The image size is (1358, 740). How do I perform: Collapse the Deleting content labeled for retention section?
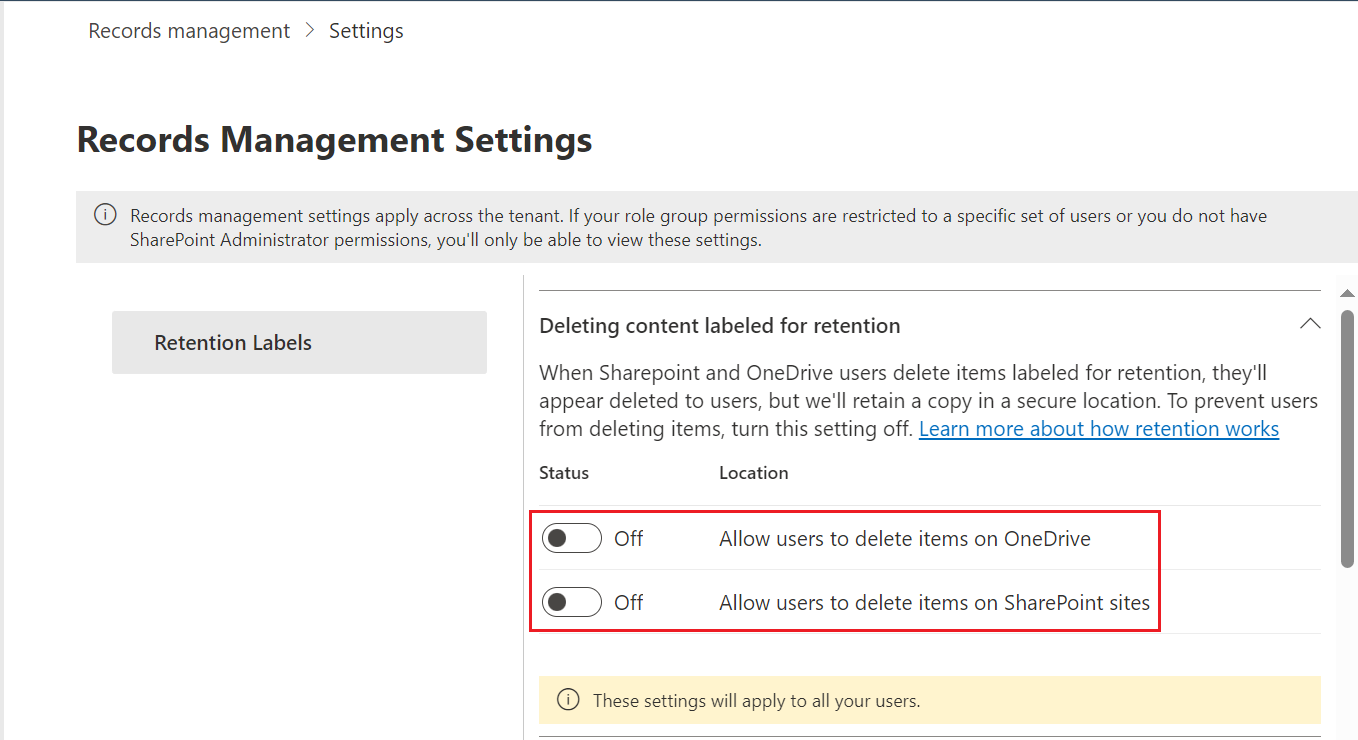click(1310, 324)
